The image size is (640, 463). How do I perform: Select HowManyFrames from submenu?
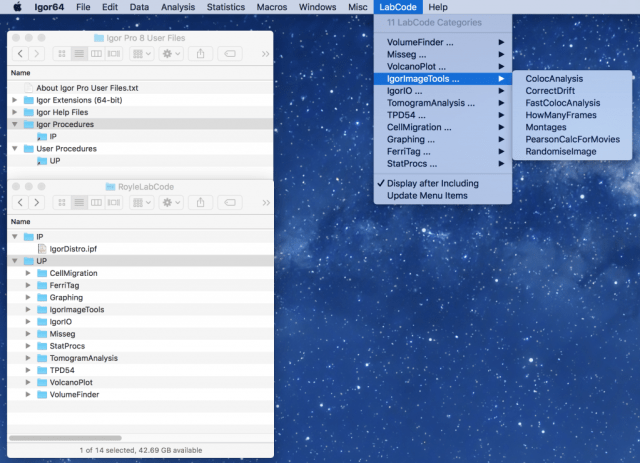572,115
